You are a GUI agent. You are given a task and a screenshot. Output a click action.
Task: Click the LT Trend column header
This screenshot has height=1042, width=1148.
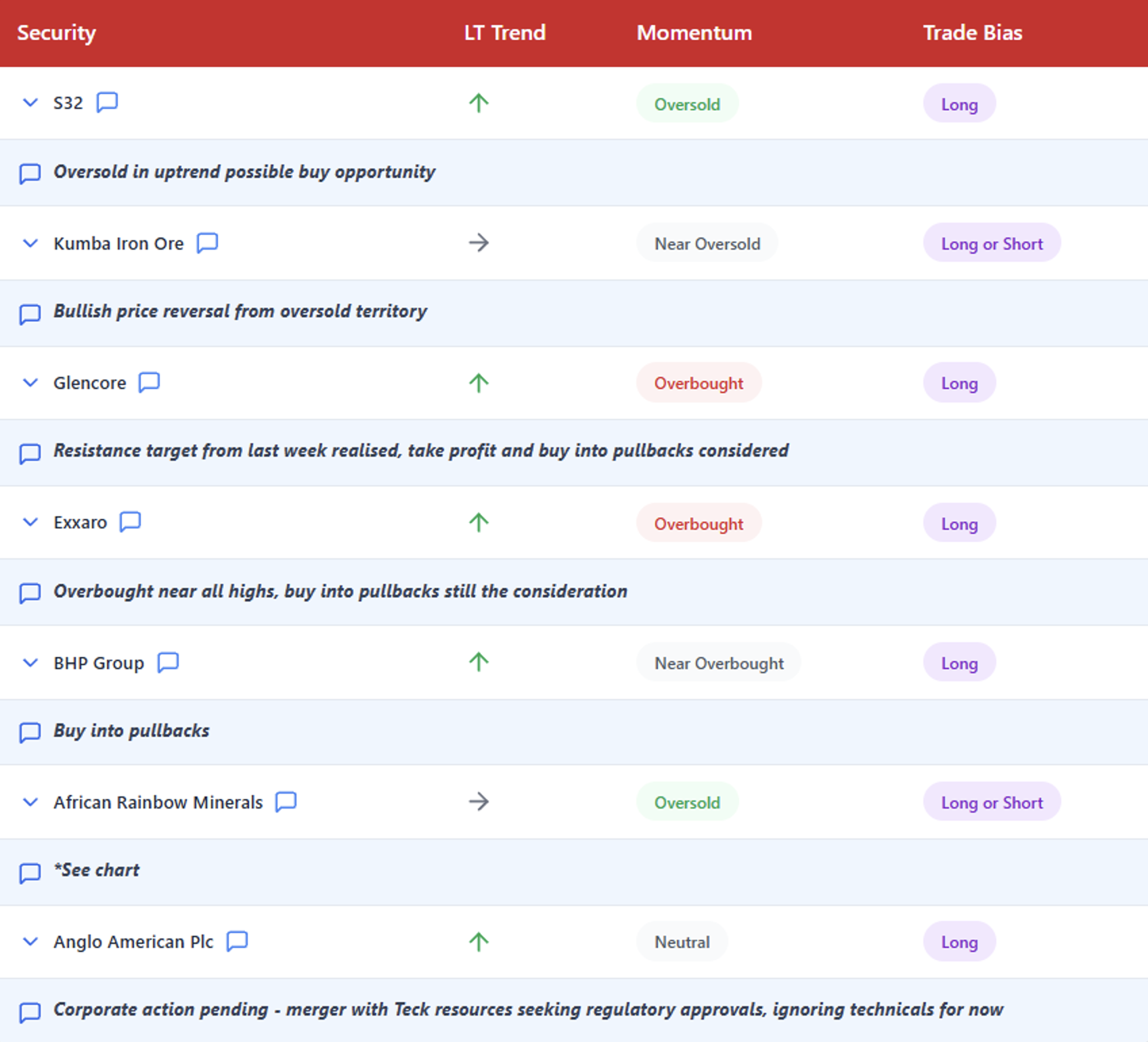[x=505, y=32]
